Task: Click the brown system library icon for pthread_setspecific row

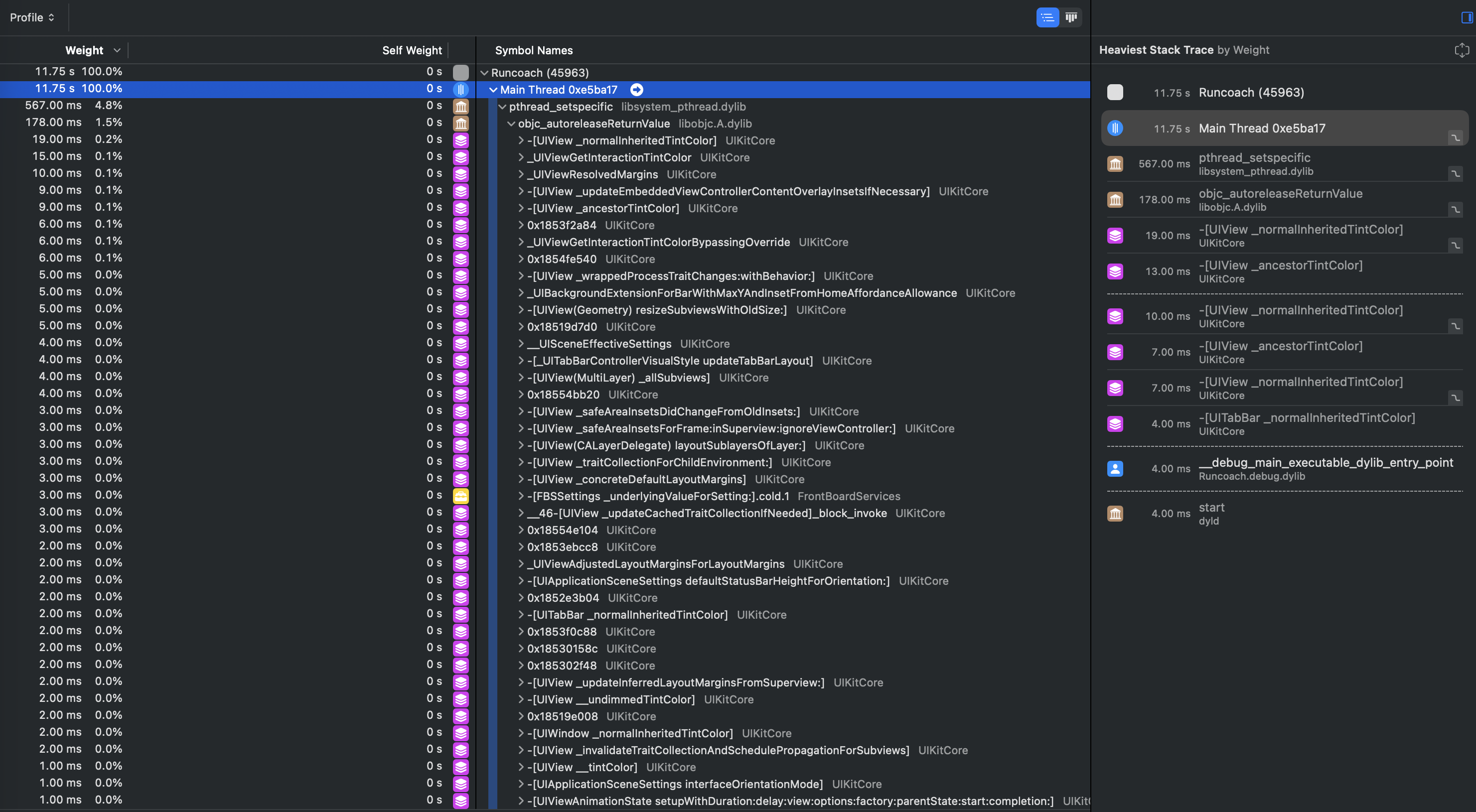Action: [460, 107]
